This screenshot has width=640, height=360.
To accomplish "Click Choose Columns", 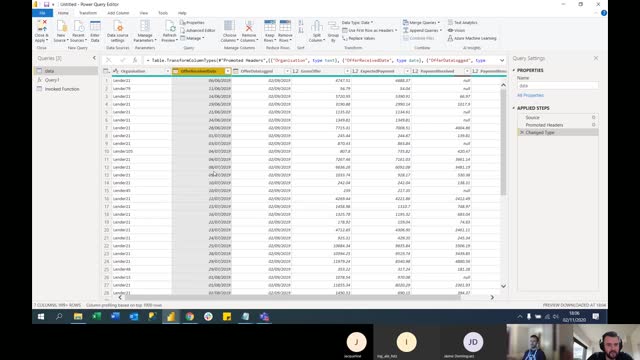I will (x=229, y=31).
